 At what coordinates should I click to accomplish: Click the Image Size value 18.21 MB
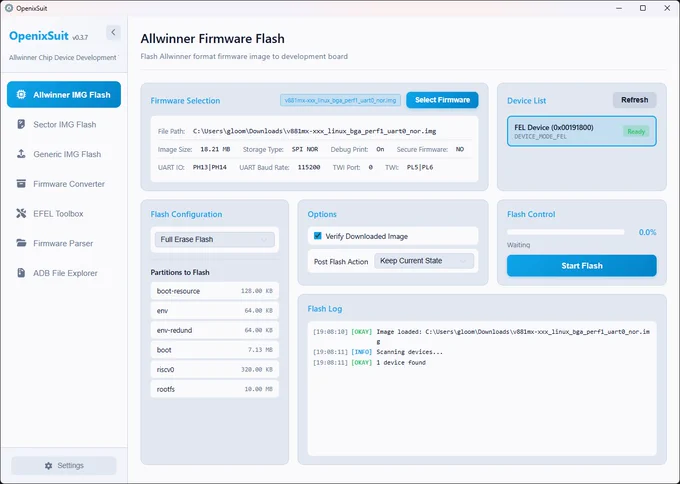tap(215, 149)
